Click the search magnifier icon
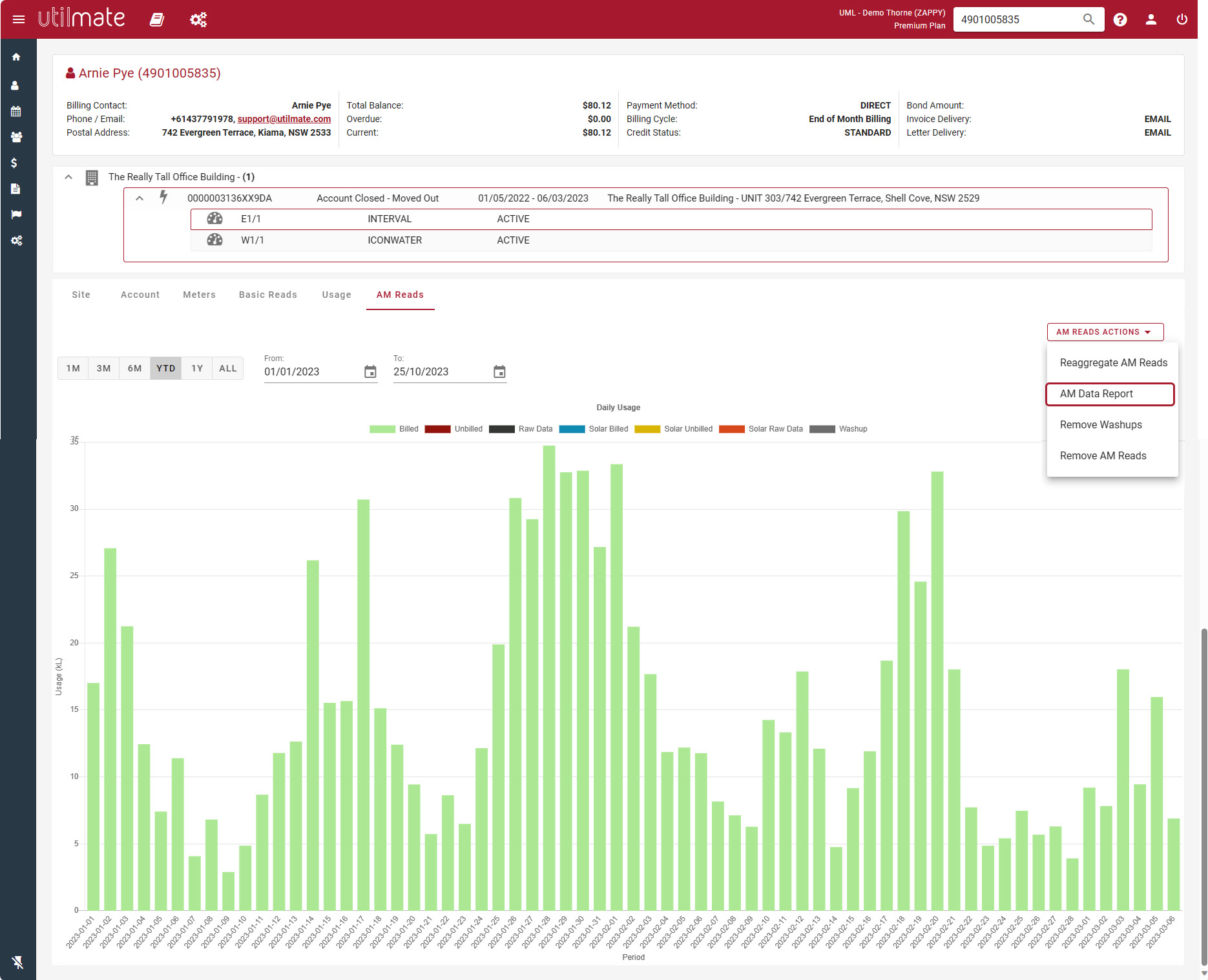Viewport: 1208px width, 980px height. pyautogui.click(x=1088, y=19)
